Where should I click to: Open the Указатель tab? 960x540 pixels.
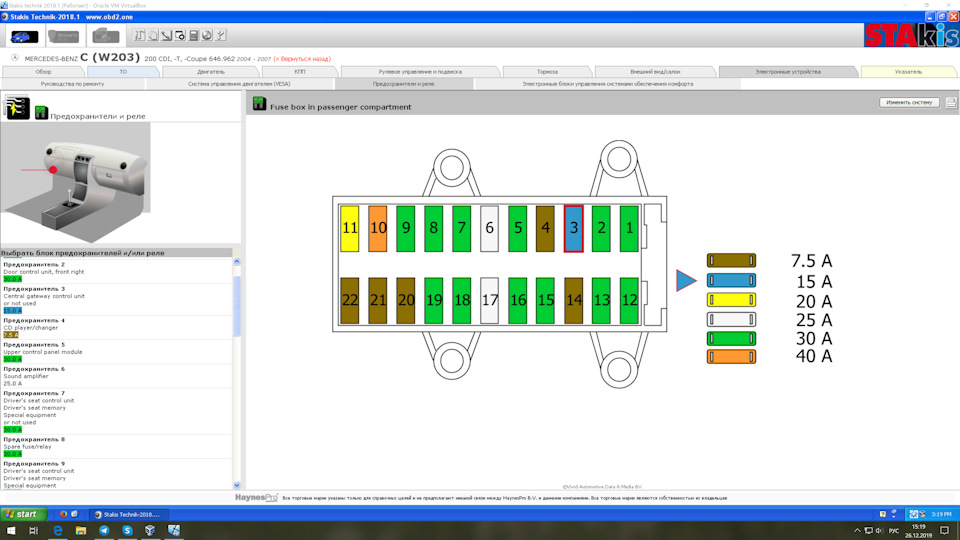point(908,72)
